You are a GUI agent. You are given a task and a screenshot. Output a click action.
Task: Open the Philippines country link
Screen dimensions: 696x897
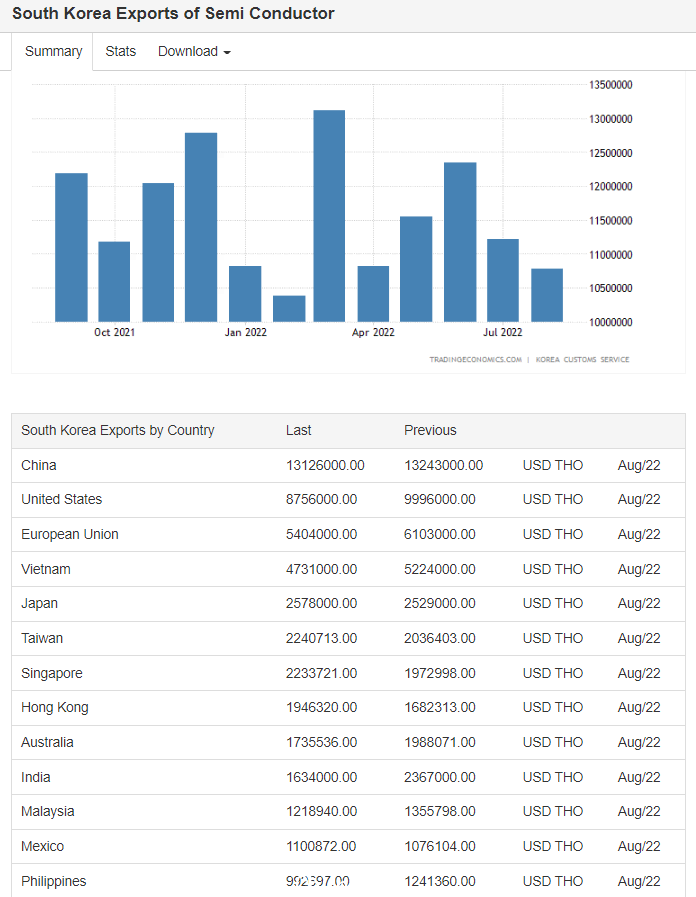click(54, 882)
